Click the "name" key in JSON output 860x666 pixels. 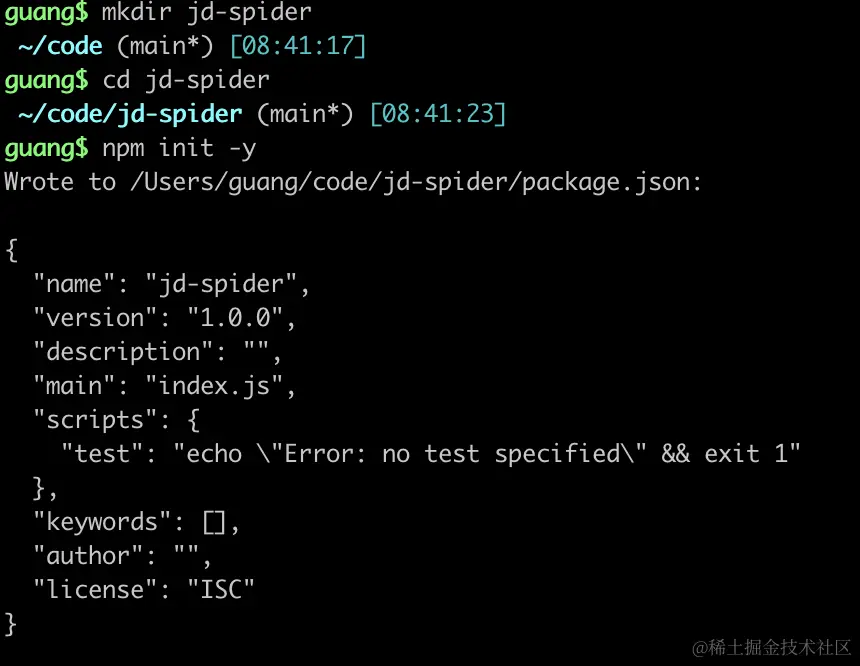pyautogui.click(x=74, y=284)
